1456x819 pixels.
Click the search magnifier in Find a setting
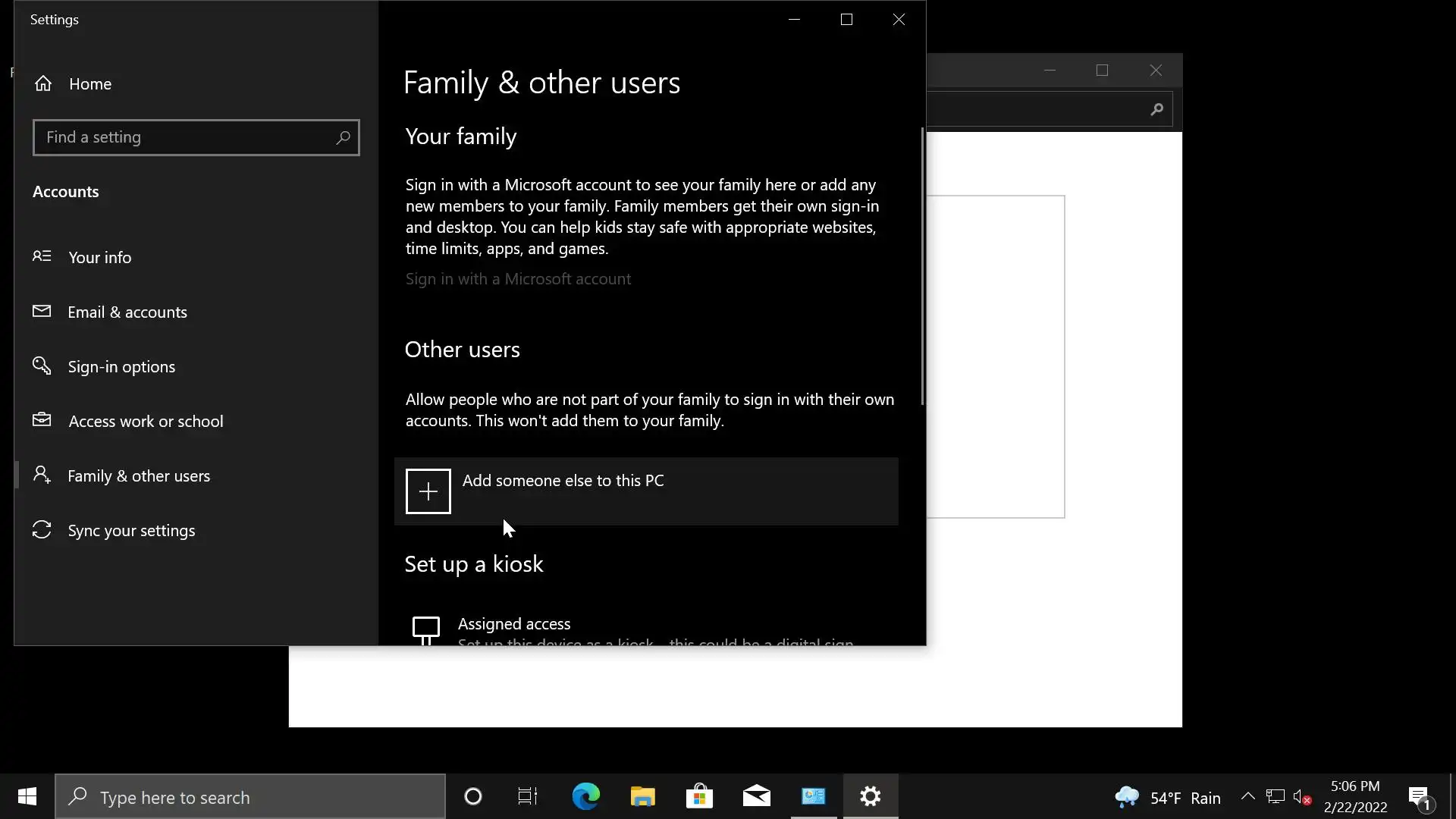343,137
